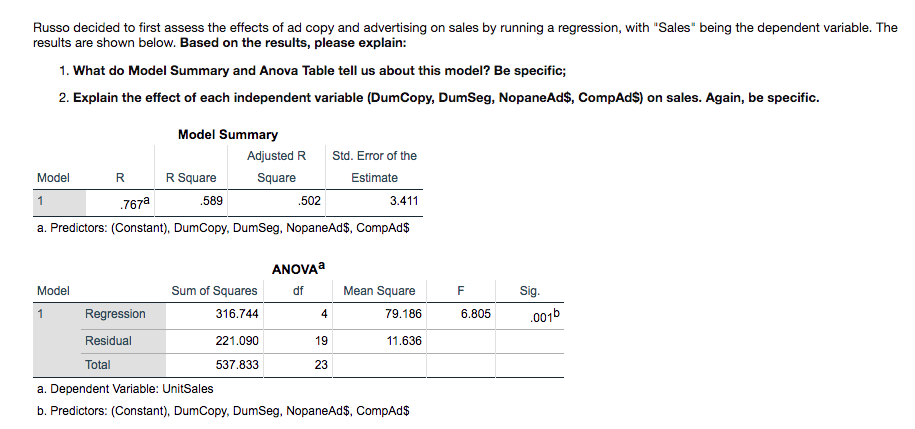Viewport: 915px width, 429px height.
Task: Click the Sum of Squares column header
Action: [x=214, y=291]
